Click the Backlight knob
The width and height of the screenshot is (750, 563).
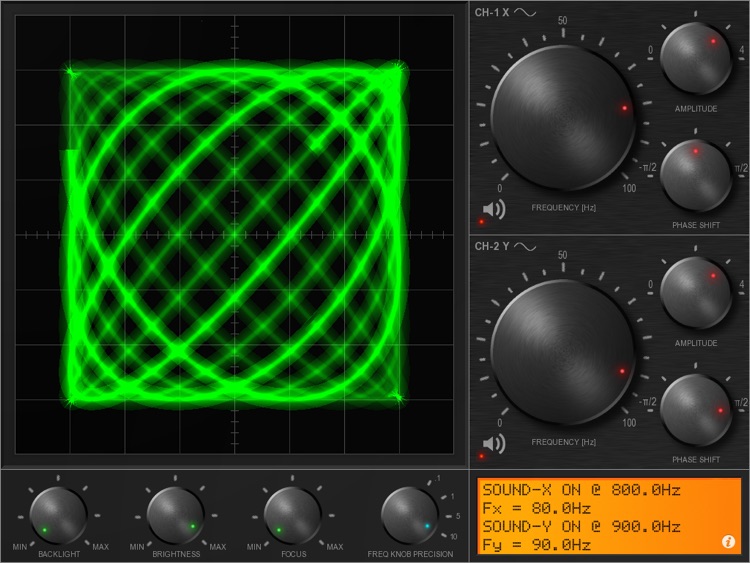[x=60, y=514]
